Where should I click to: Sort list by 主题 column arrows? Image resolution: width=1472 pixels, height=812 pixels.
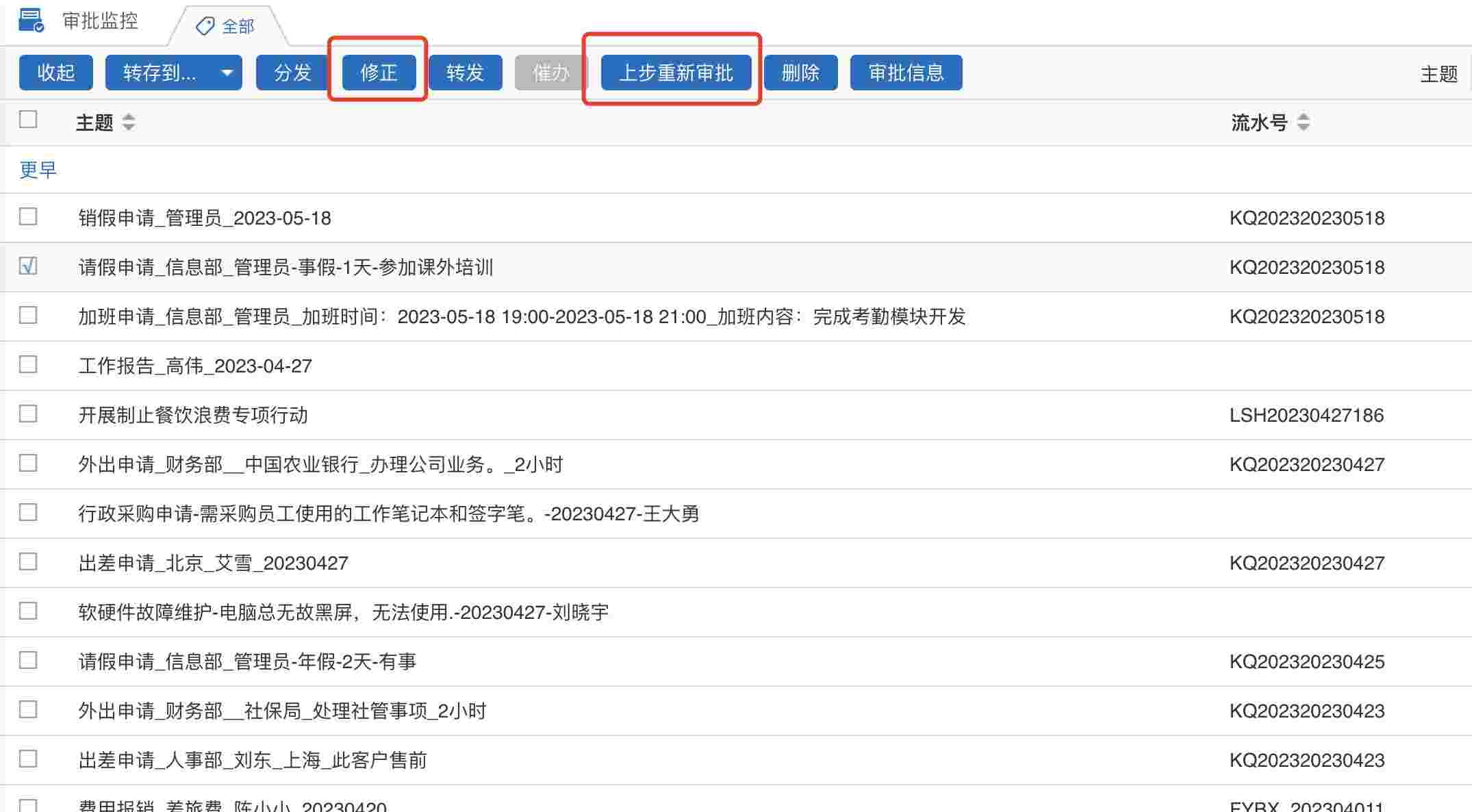[128, 123]
